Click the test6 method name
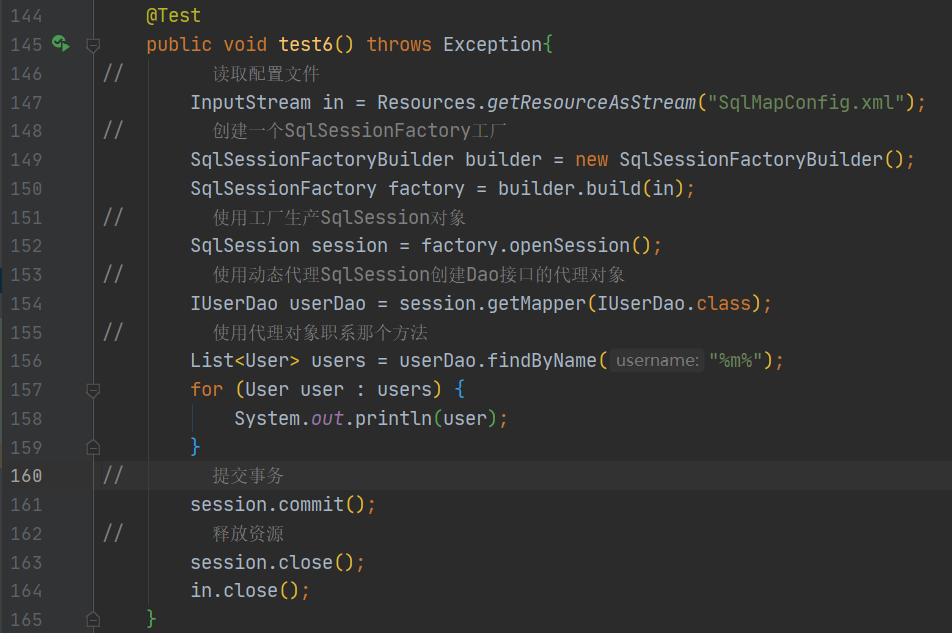This screenshot has height=633, width=952. point(305,44)
